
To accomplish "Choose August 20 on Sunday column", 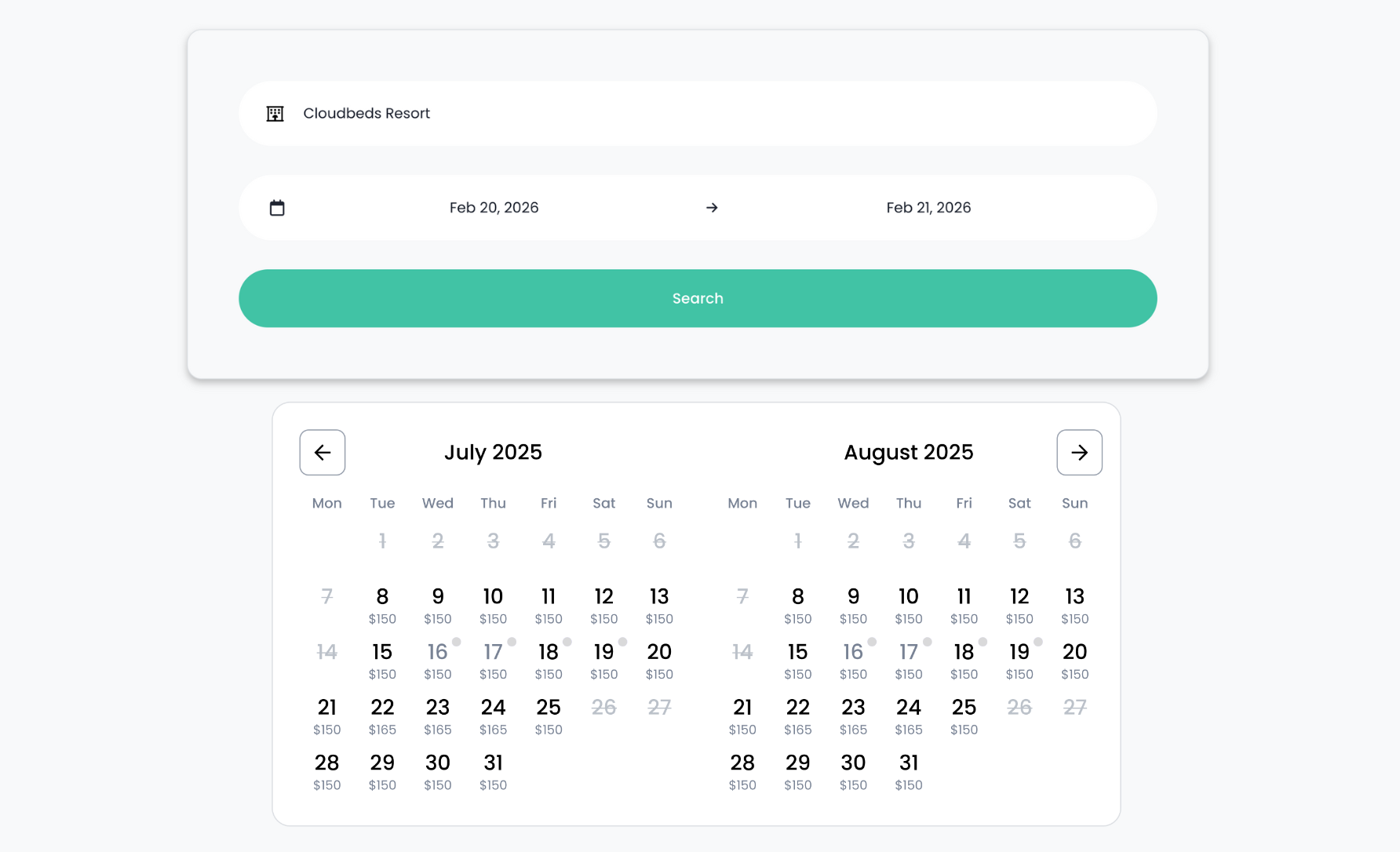I will (x=1074, y=660).
